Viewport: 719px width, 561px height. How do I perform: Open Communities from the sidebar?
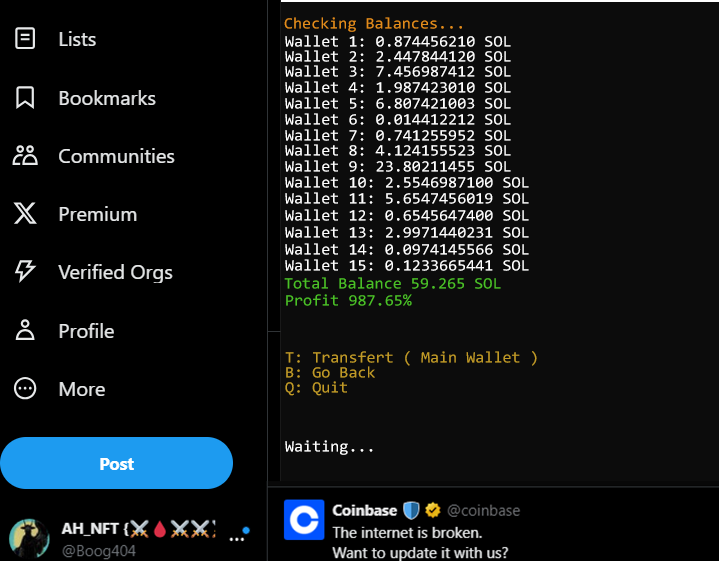pos(116,156)
